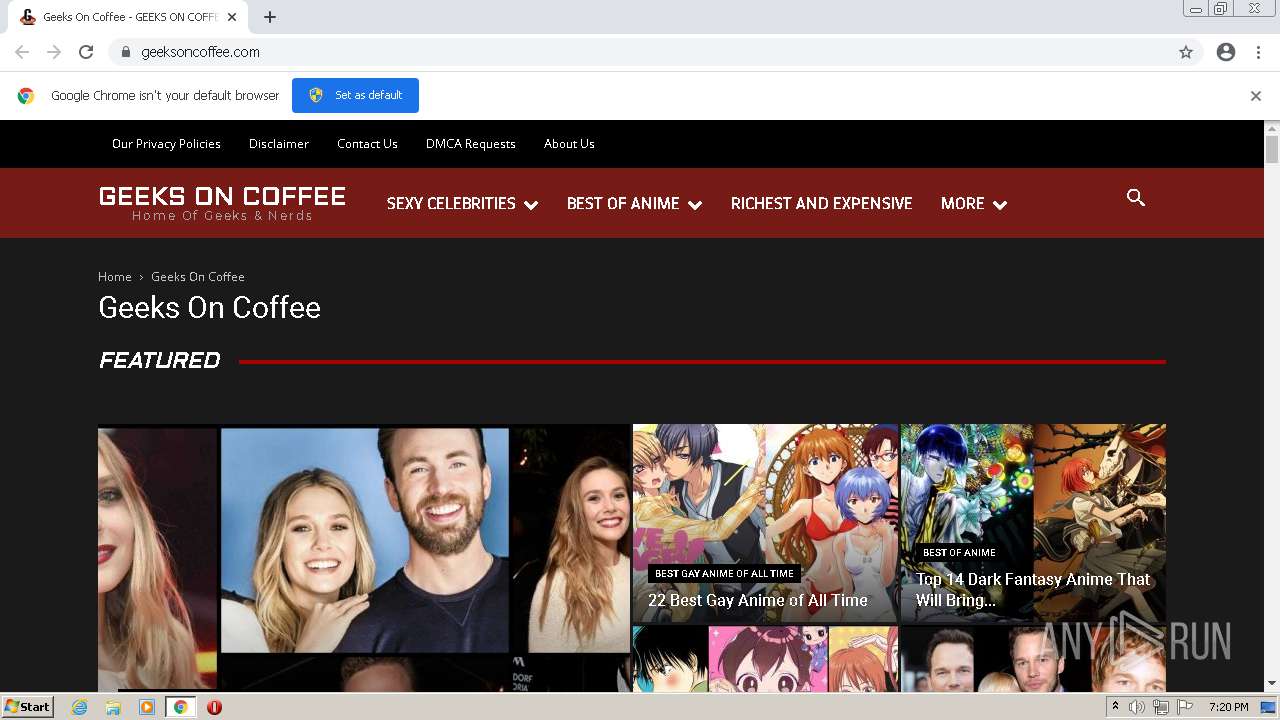Open the Disclaimer link

point(279,144)
